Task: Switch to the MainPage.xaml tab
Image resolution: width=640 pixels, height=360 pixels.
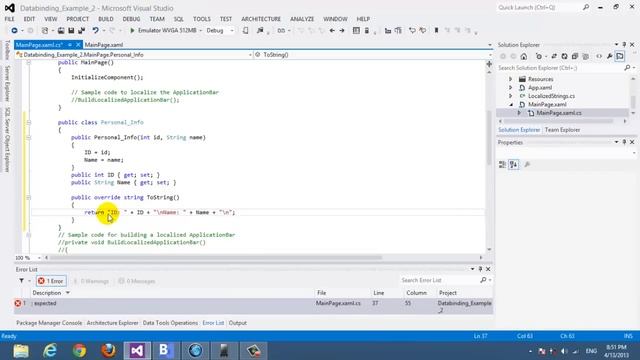Action: point(104,45)
